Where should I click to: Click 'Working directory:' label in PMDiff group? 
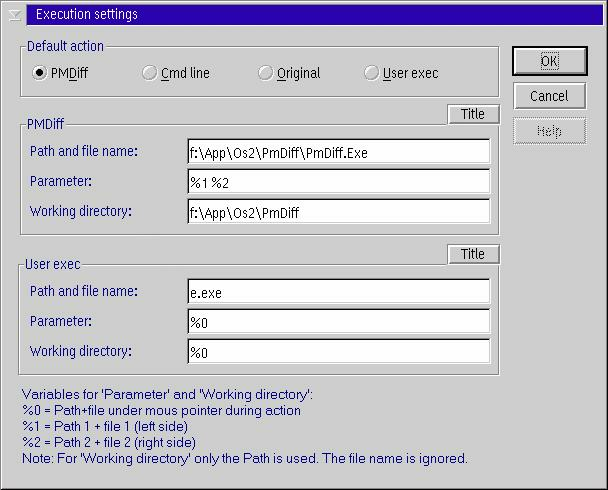[x=81, y=211]
